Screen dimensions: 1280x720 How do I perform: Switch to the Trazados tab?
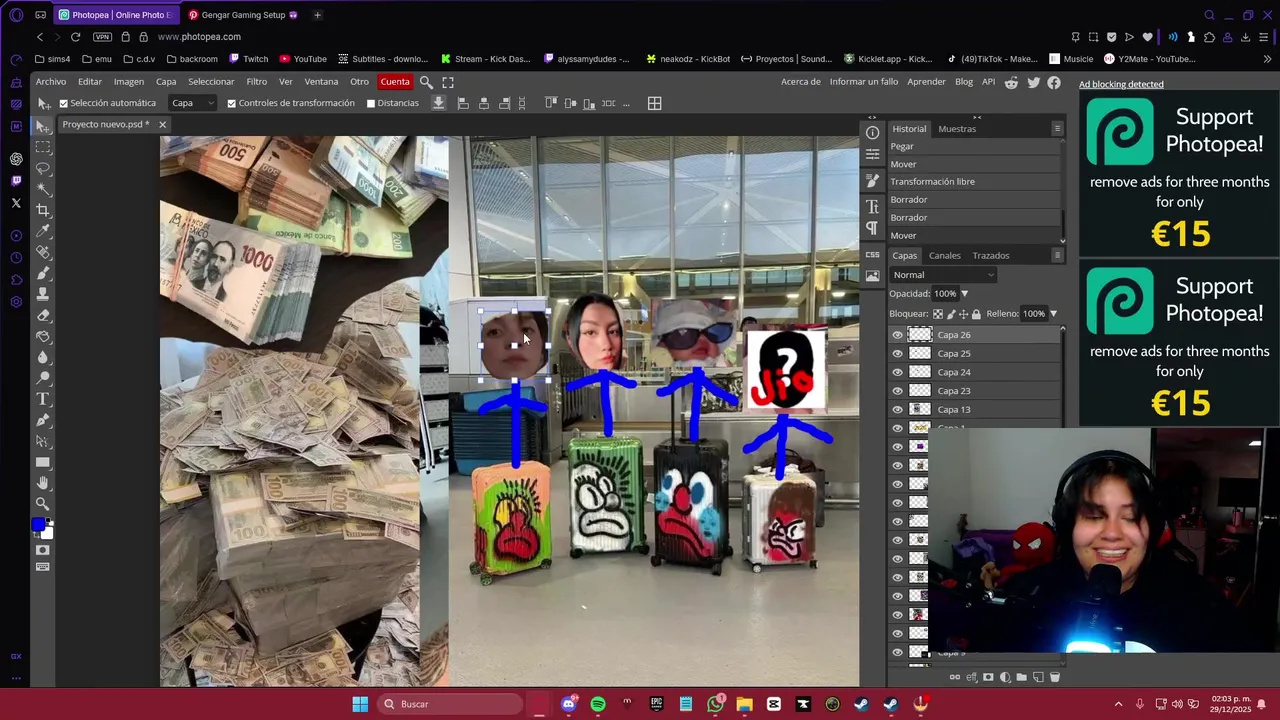click(x=991, y=255)
